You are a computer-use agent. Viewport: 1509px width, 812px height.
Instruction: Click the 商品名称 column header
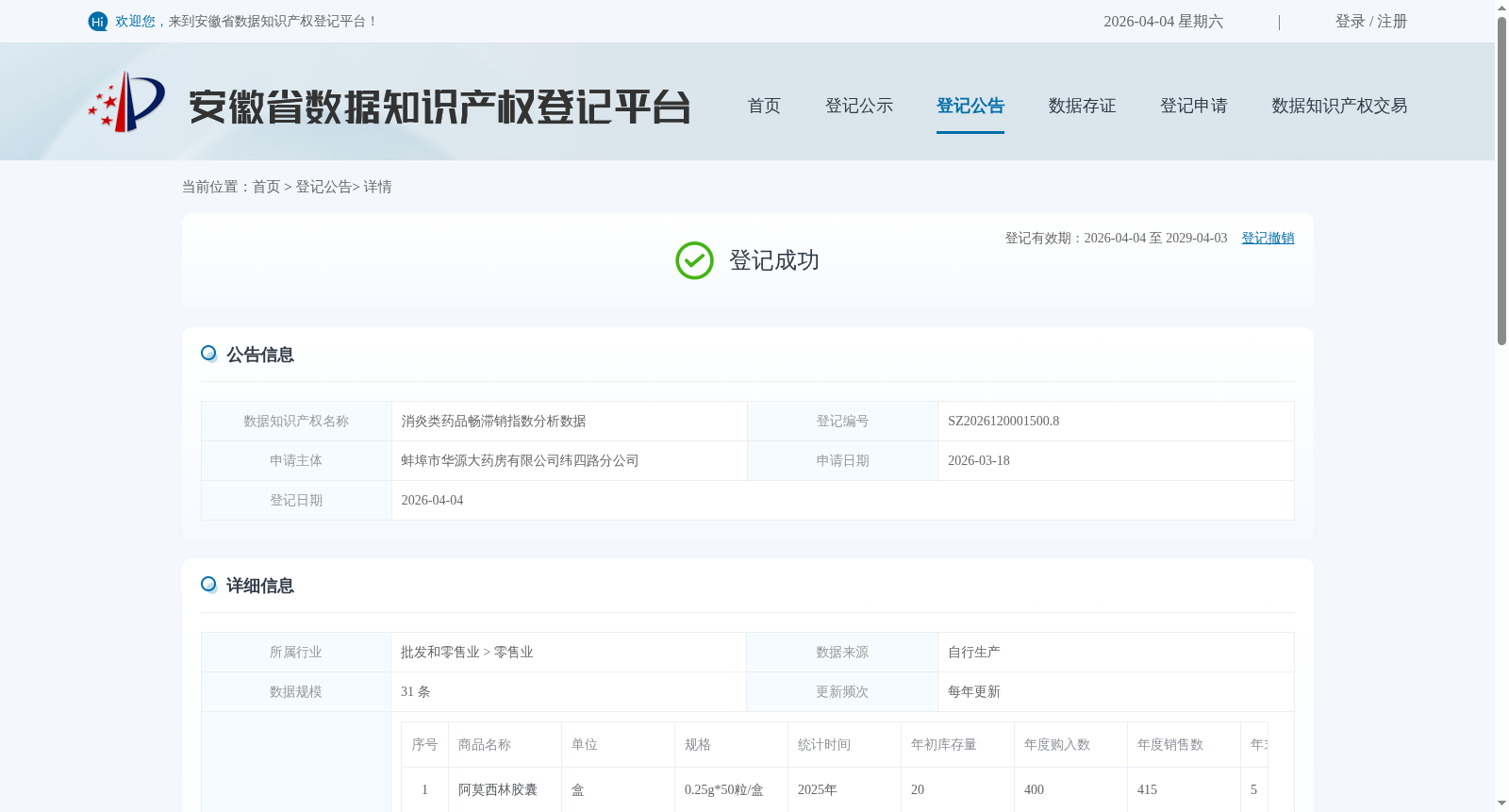point(505,744)
